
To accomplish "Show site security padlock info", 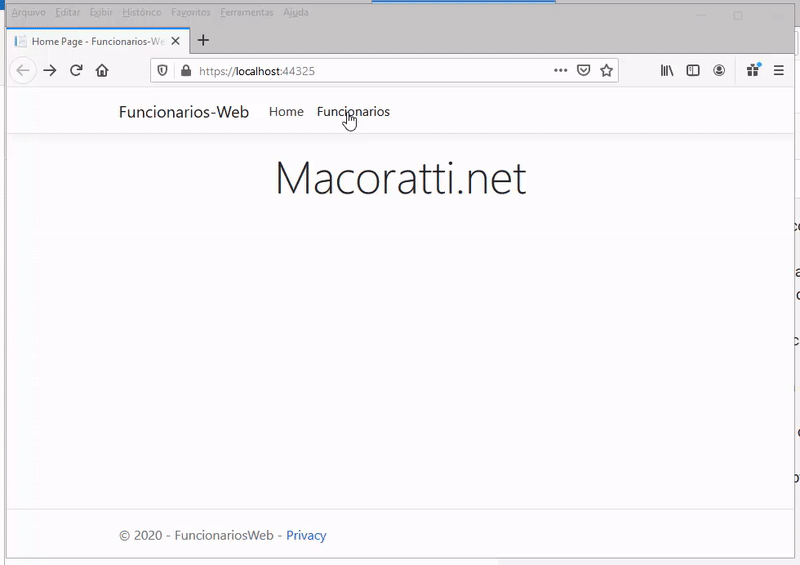I will point(186,70).
